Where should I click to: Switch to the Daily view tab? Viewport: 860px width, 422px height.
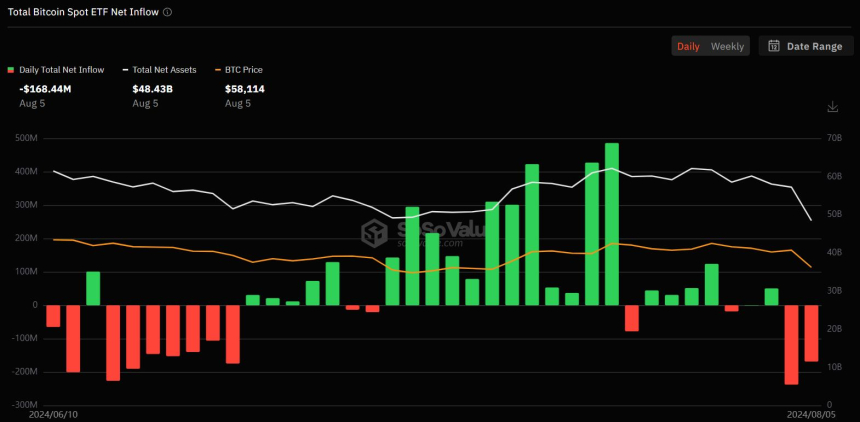pyautogui.click(x=688, y=46)
